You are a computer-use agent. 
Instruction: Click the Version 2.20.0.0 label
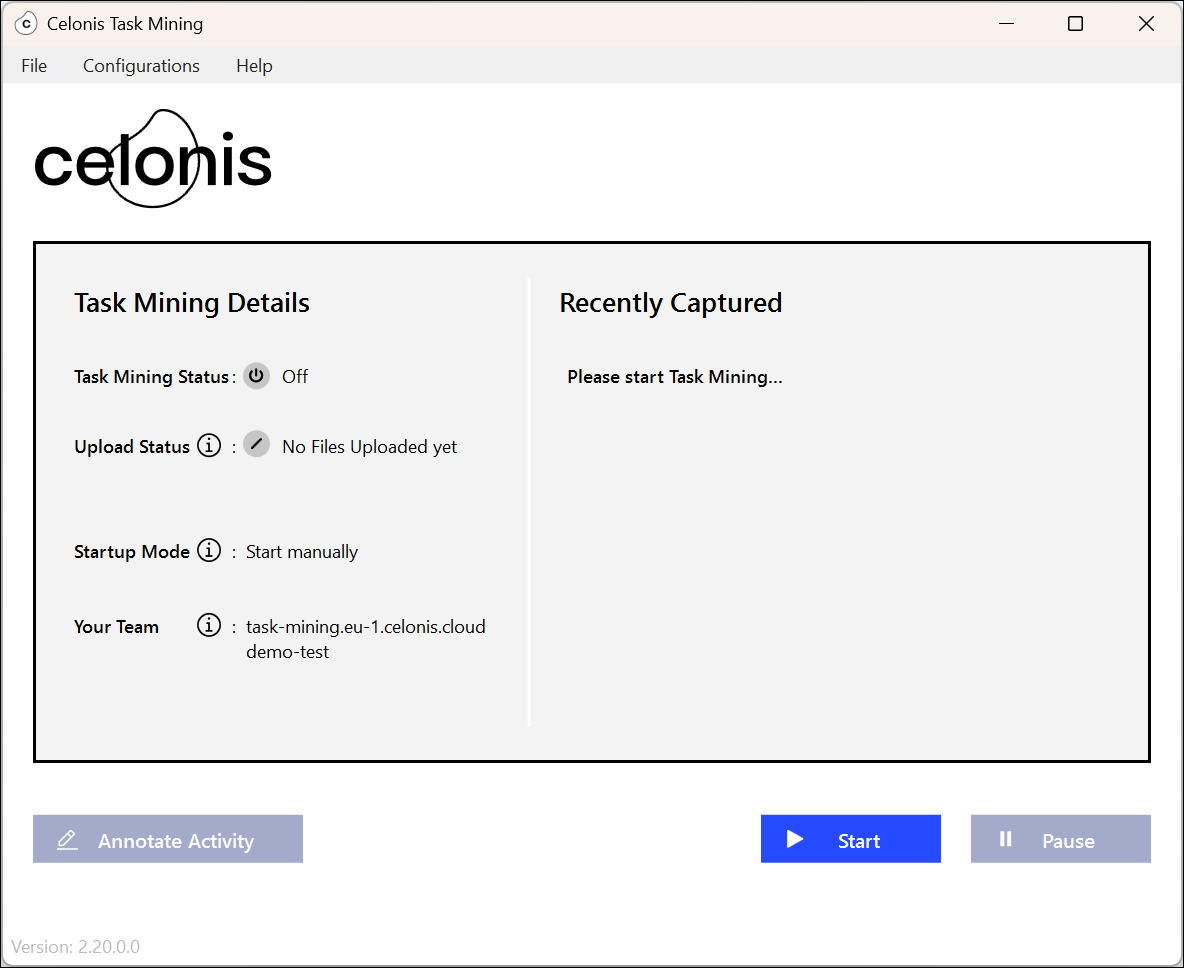point(75,946)
